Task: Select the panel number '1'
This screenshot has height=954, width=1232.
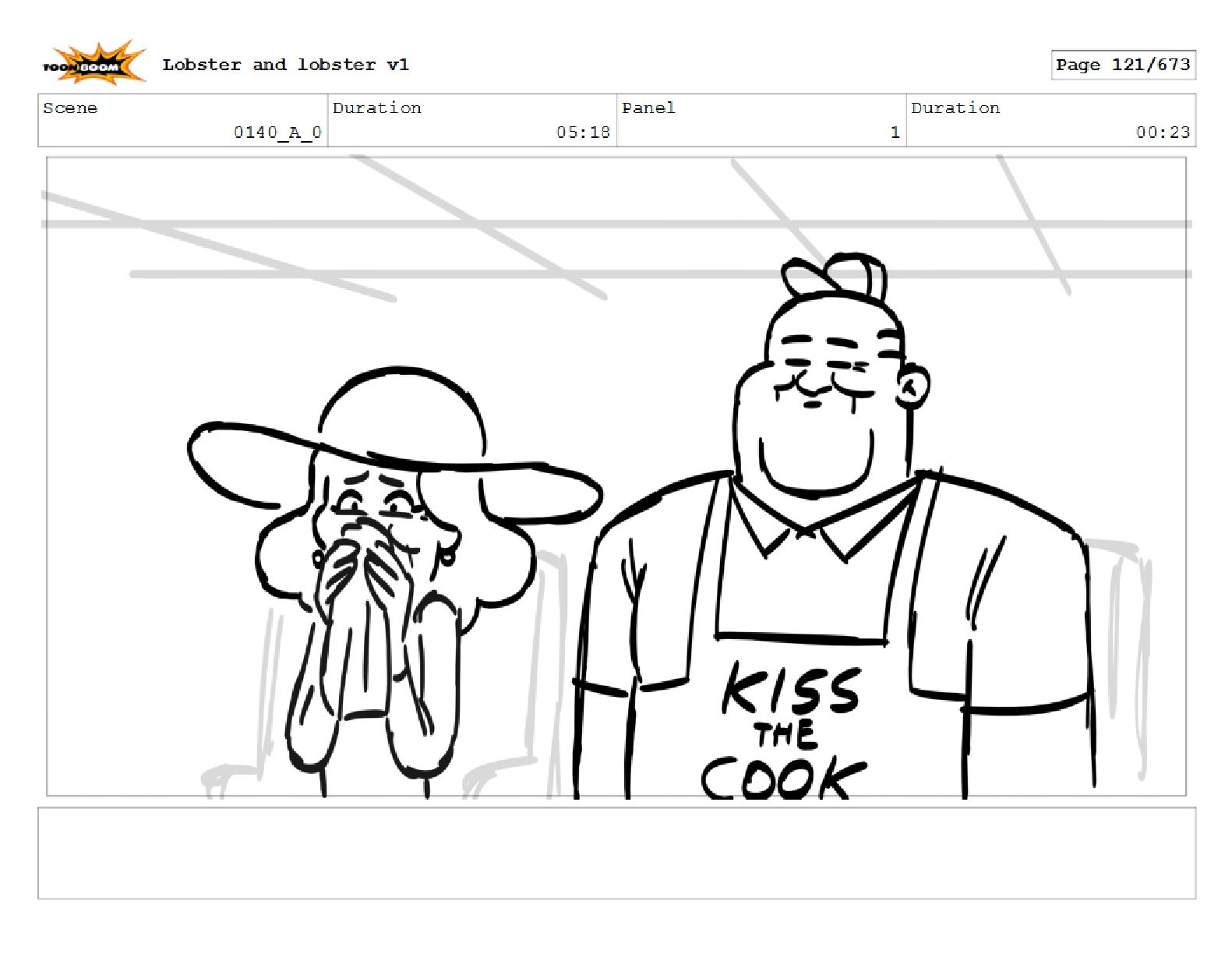Action: point(895,132)
